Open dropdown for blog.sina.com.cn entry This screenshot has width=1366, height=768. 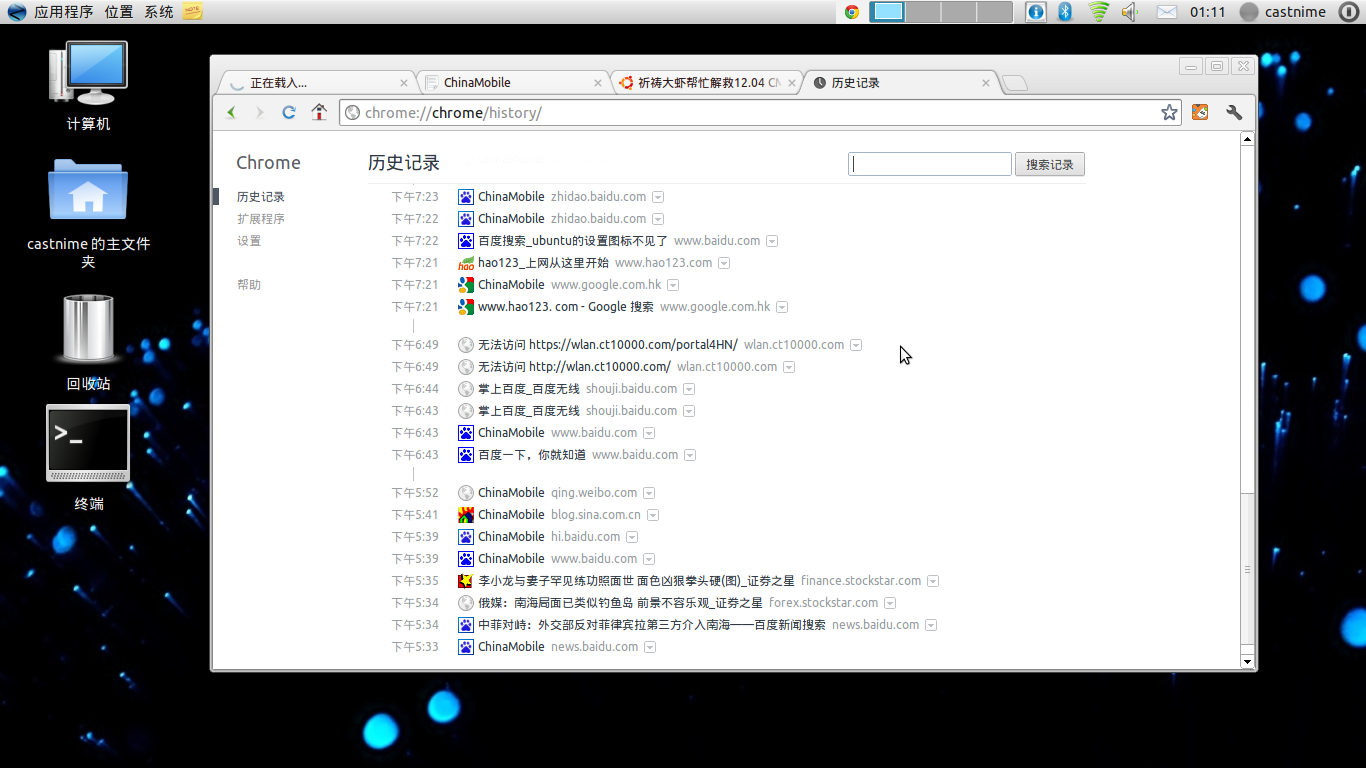coord(653,515)
